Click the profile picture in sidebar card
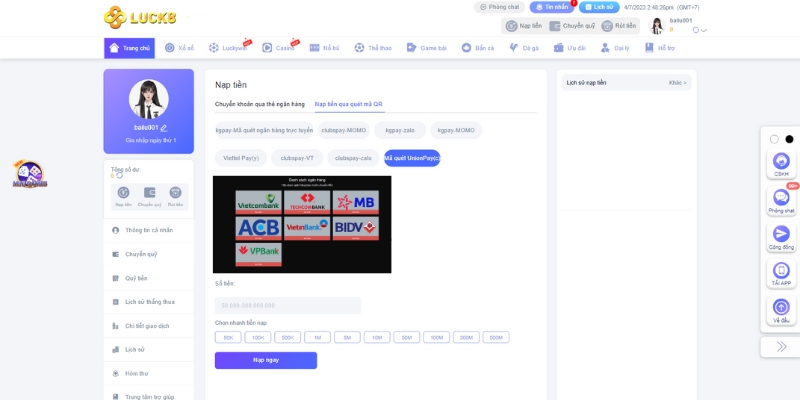 click(148, 99)
